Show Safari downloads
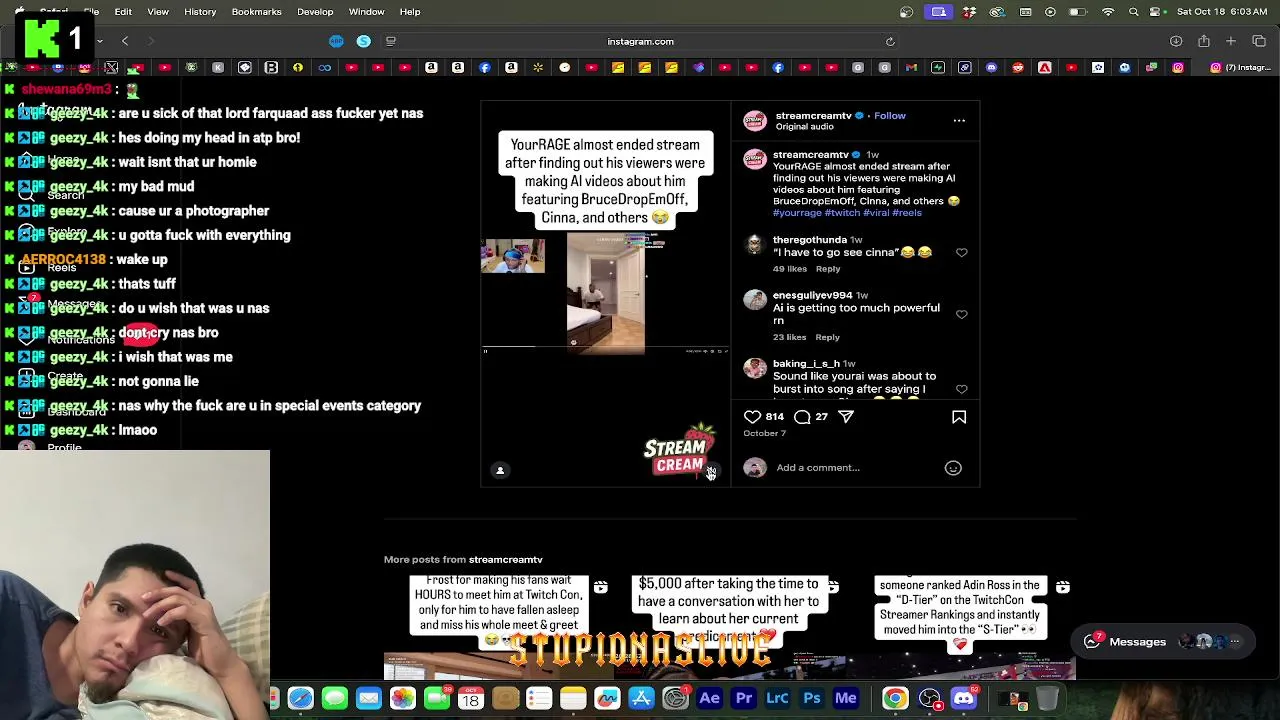The height and width of the screenshot is (720, 1280). (x=1176, y=42)
